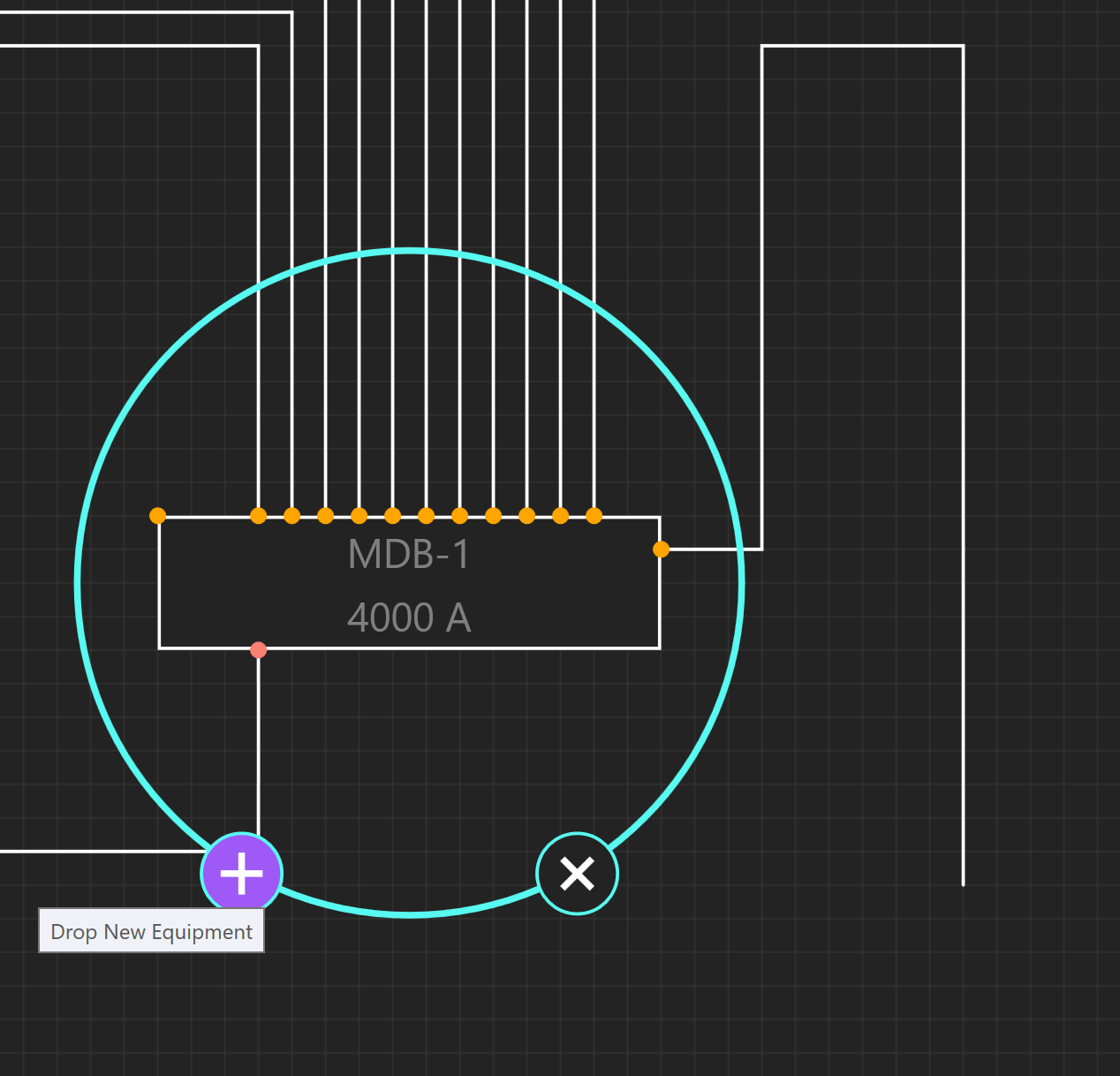Click the 4000 A rating text
This screenshot has width=1120, height=1076.
[x=409, y=618]
